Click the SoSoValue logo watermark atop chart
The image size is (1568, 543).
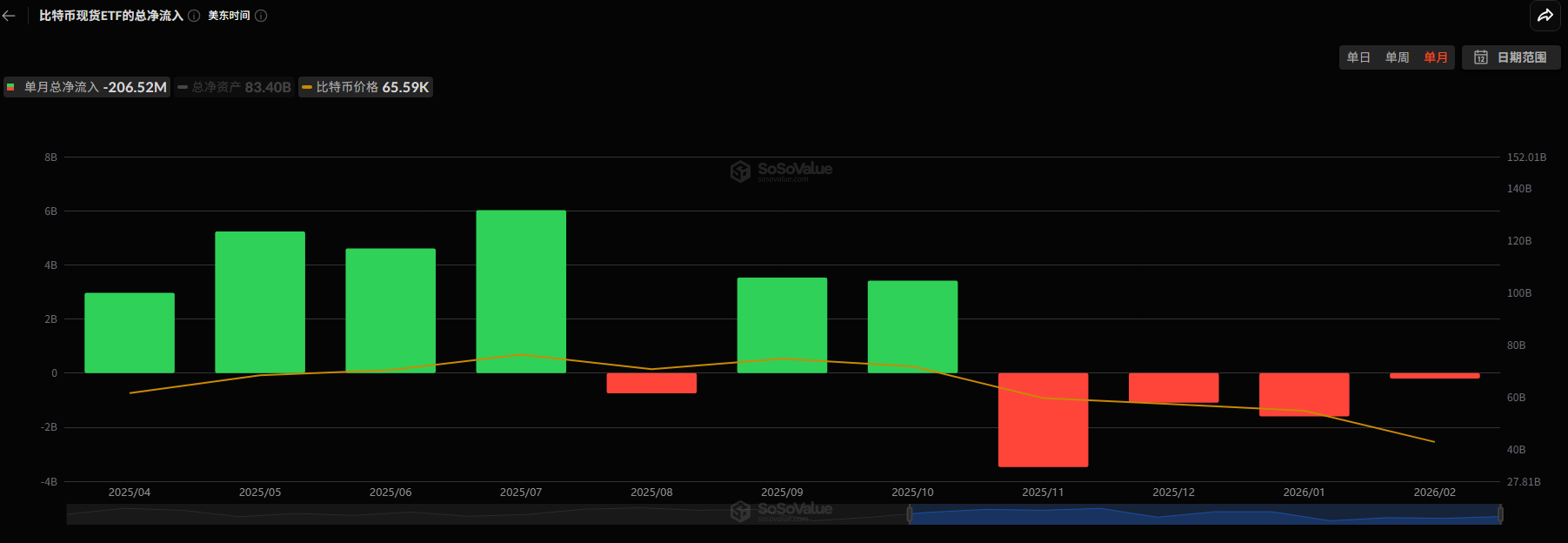781,171
